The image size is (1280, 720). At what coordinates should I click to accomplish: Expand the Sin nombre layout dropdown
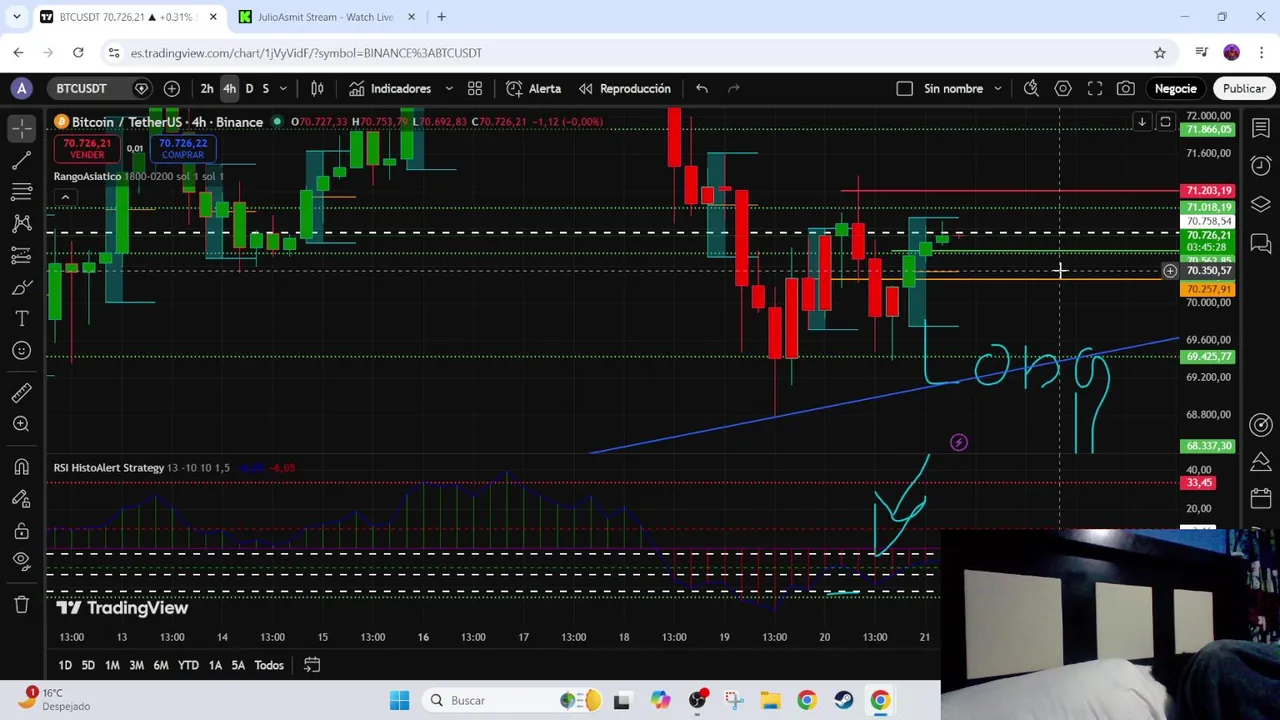(x=997, y=89)
